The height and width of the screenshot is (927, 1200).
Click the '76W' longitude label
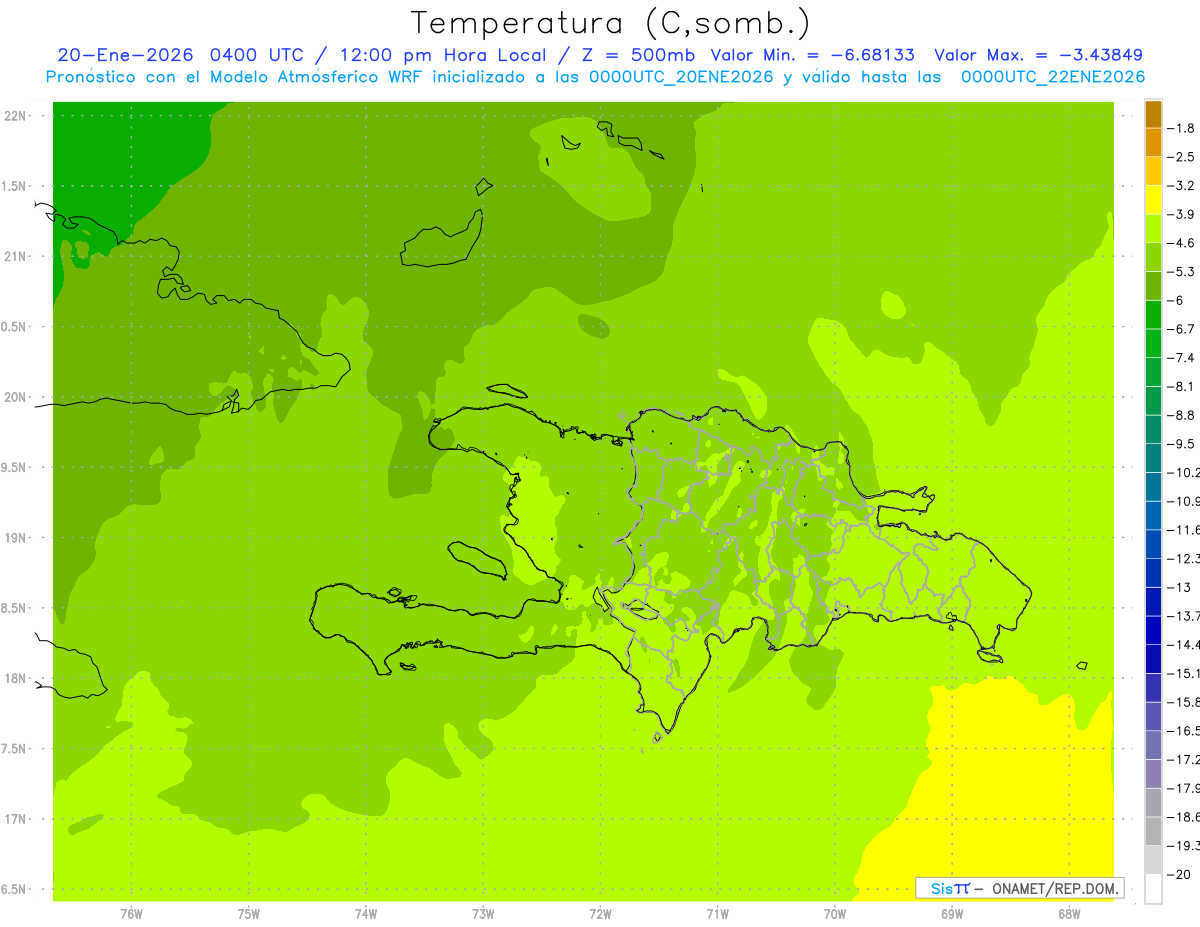pyautogui.click(x=131, y=913)
